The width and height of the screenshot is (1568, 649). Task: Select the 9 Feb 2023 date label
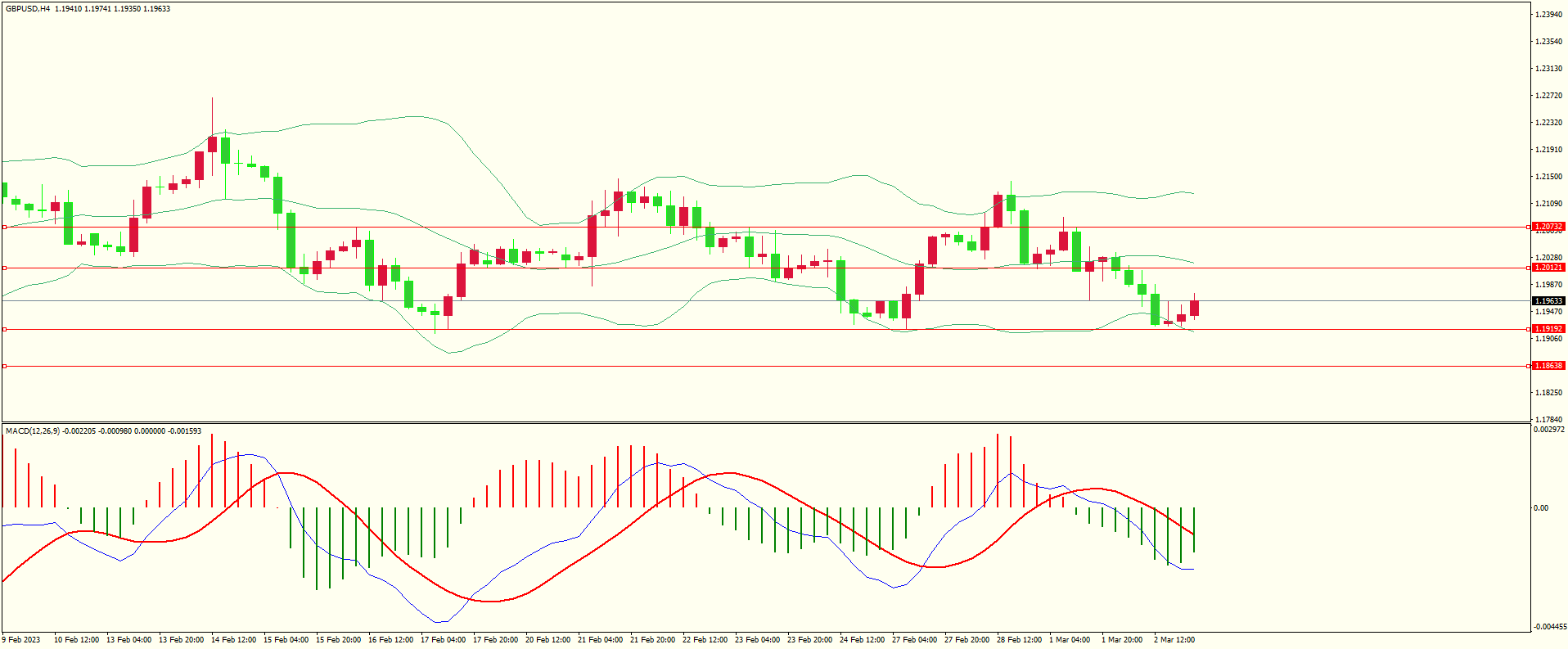tap(21, 640)
